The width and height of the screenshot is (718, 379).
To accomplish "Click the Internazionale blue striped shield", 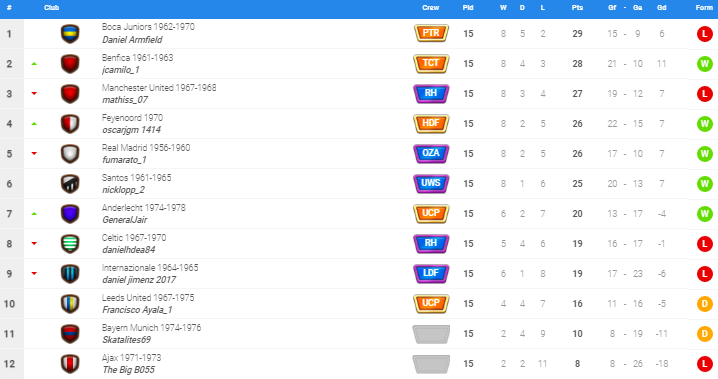I will coord(70,274).
